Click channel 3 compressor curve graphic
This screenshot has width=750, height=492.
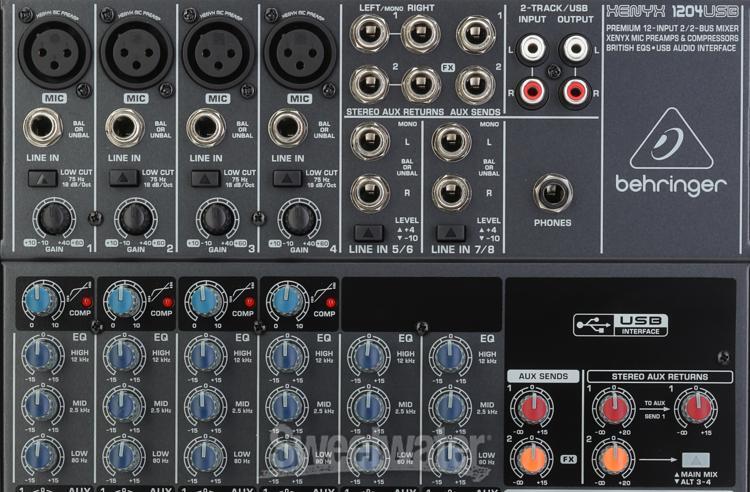(243, 291)
